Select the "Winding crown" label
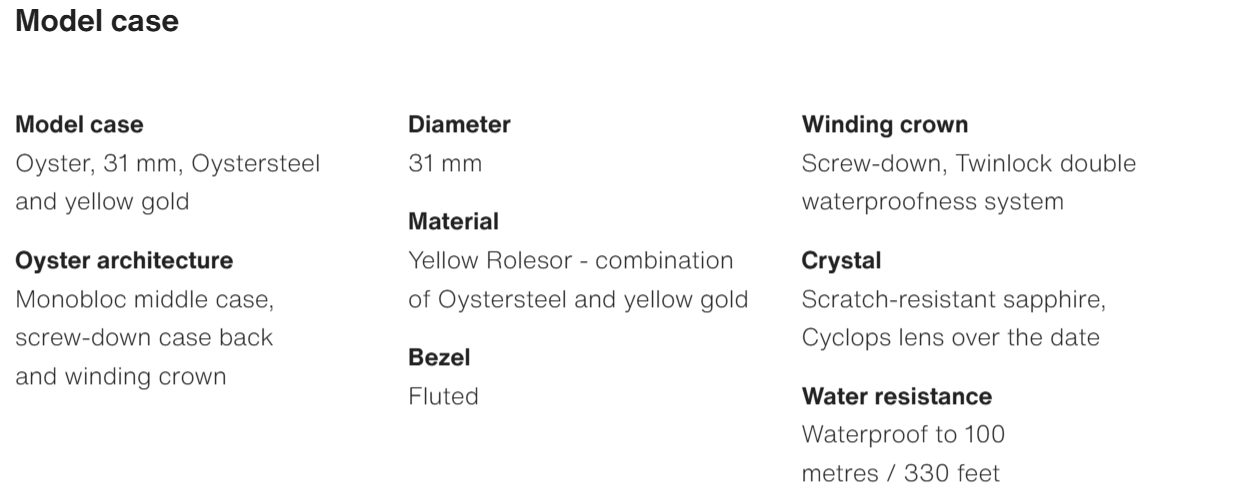 click(885, 125)
